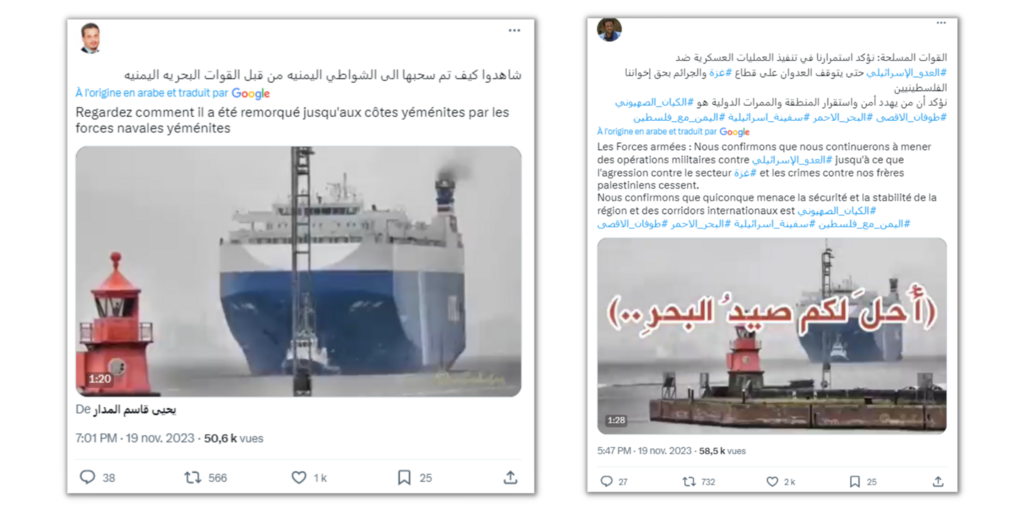Share the left tweet via upload icon

[511, 477]
